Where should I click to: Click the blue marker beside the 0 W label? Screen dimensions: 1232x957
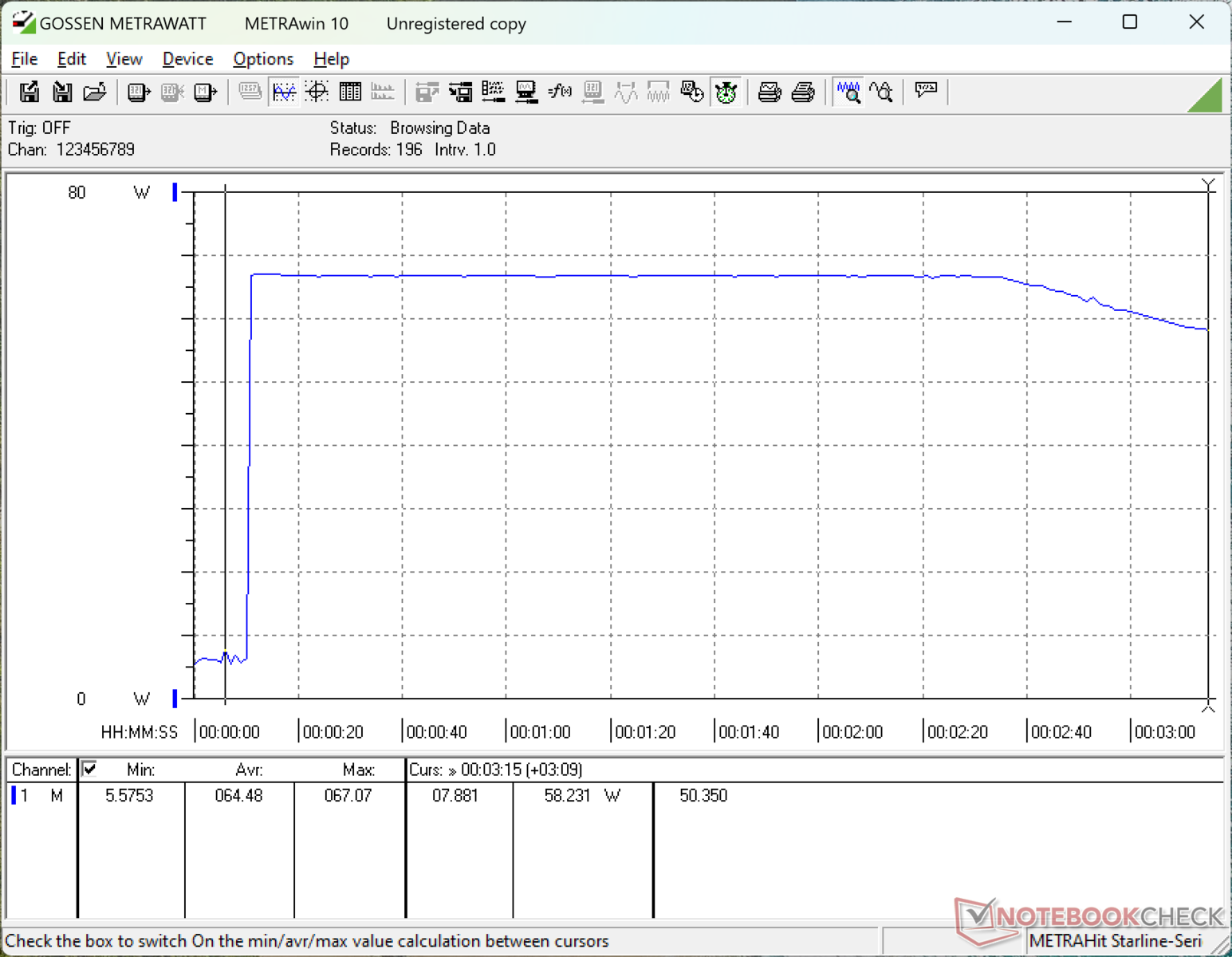(175, 699)
